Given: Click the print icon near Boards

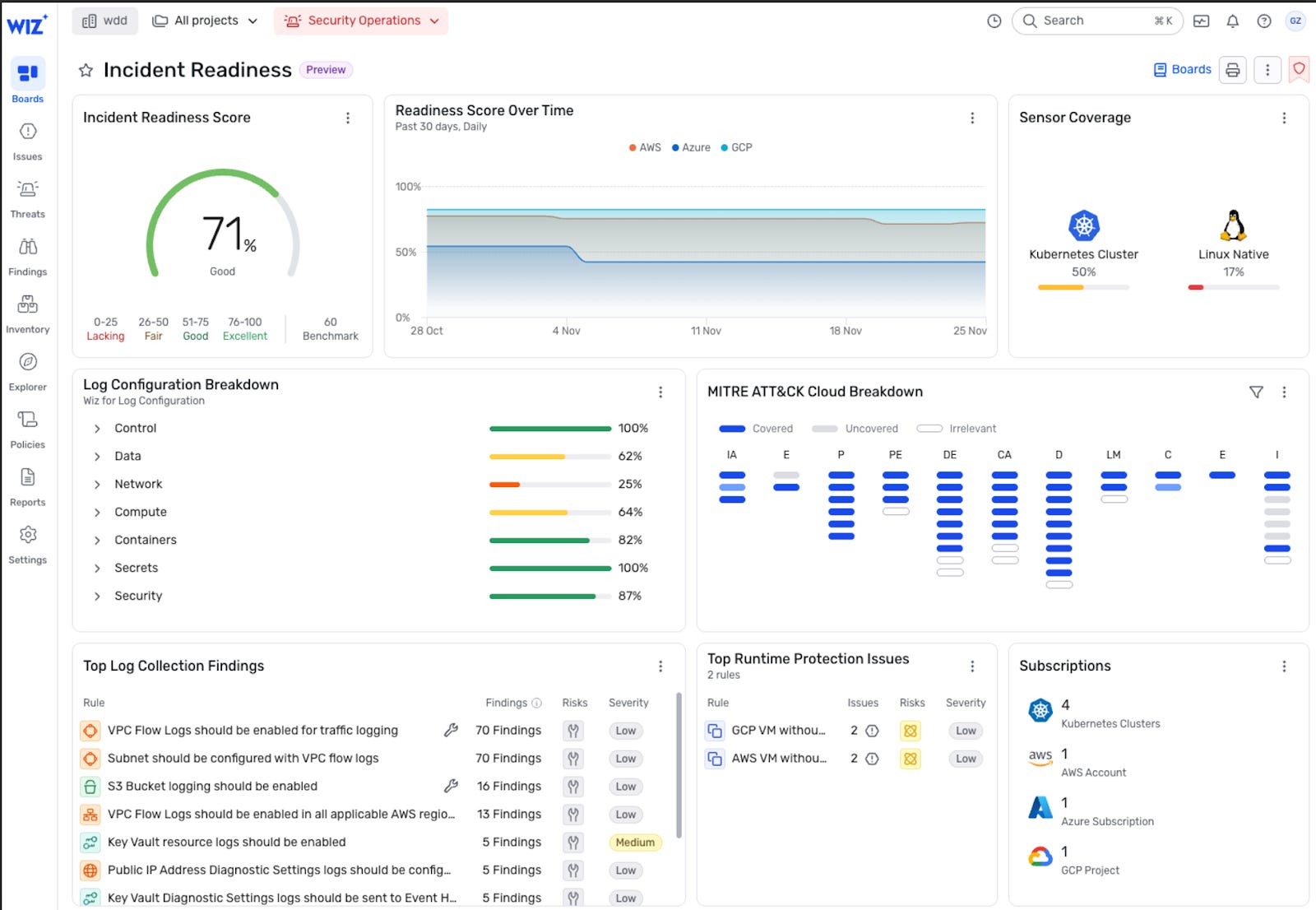Looking at the screenshot, I should tap(1232, 70).
